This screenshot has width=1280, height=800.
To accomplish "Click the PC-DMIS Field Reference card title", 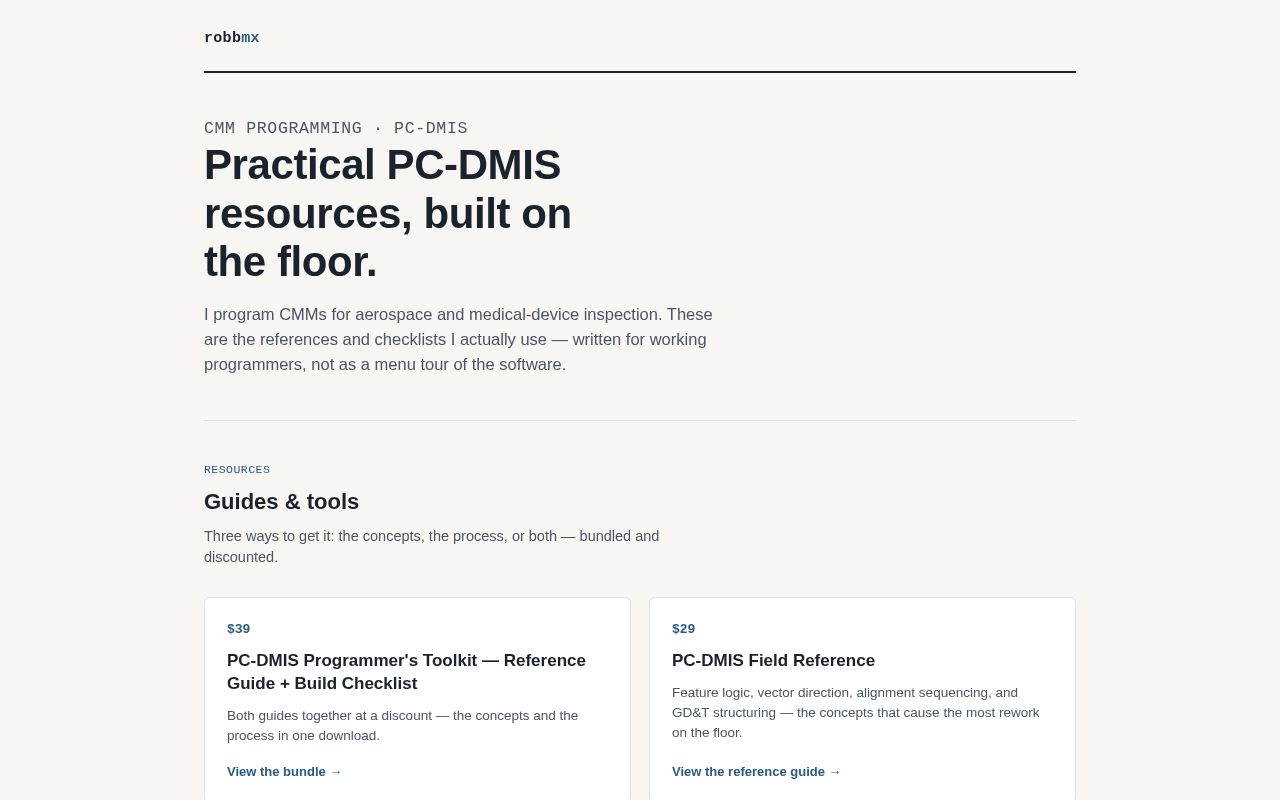I will [773, 660].
